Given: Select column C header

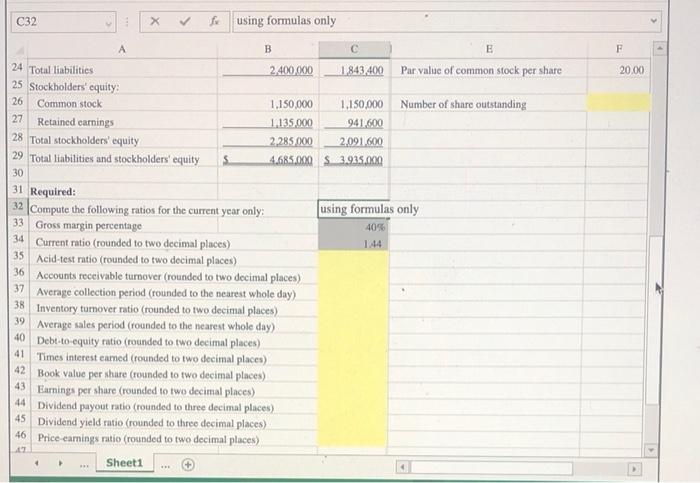Looking at the screenshot, I should click(x=354, y=49).
